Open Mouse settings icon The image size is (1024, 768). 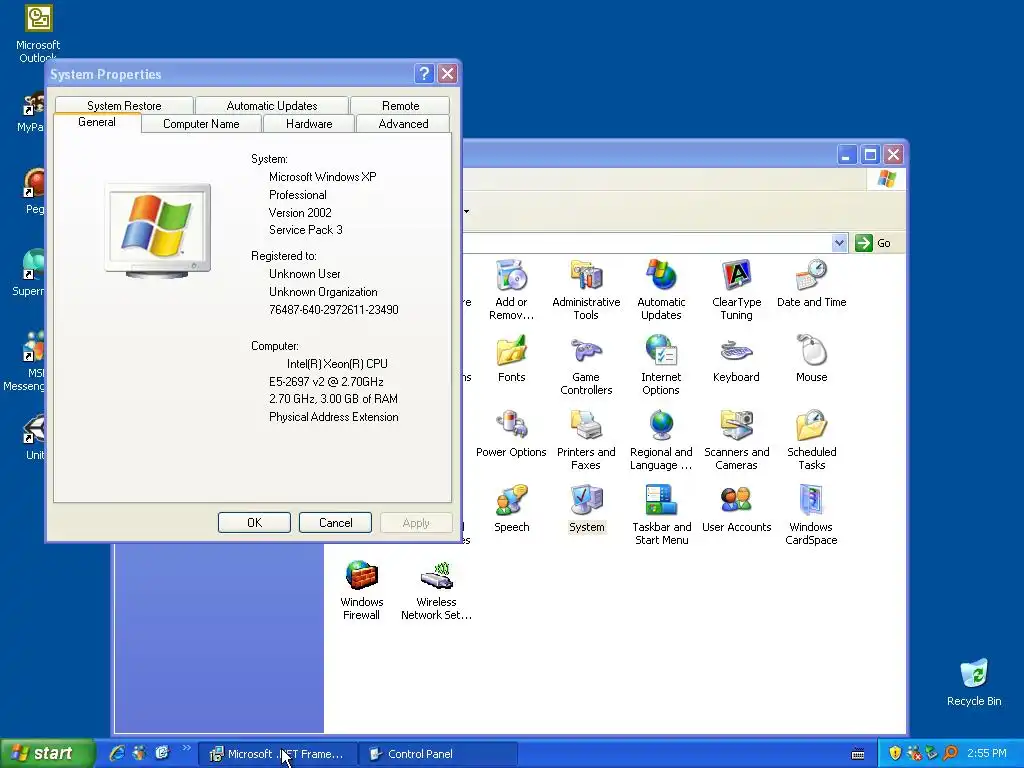[x=811, y=359]
